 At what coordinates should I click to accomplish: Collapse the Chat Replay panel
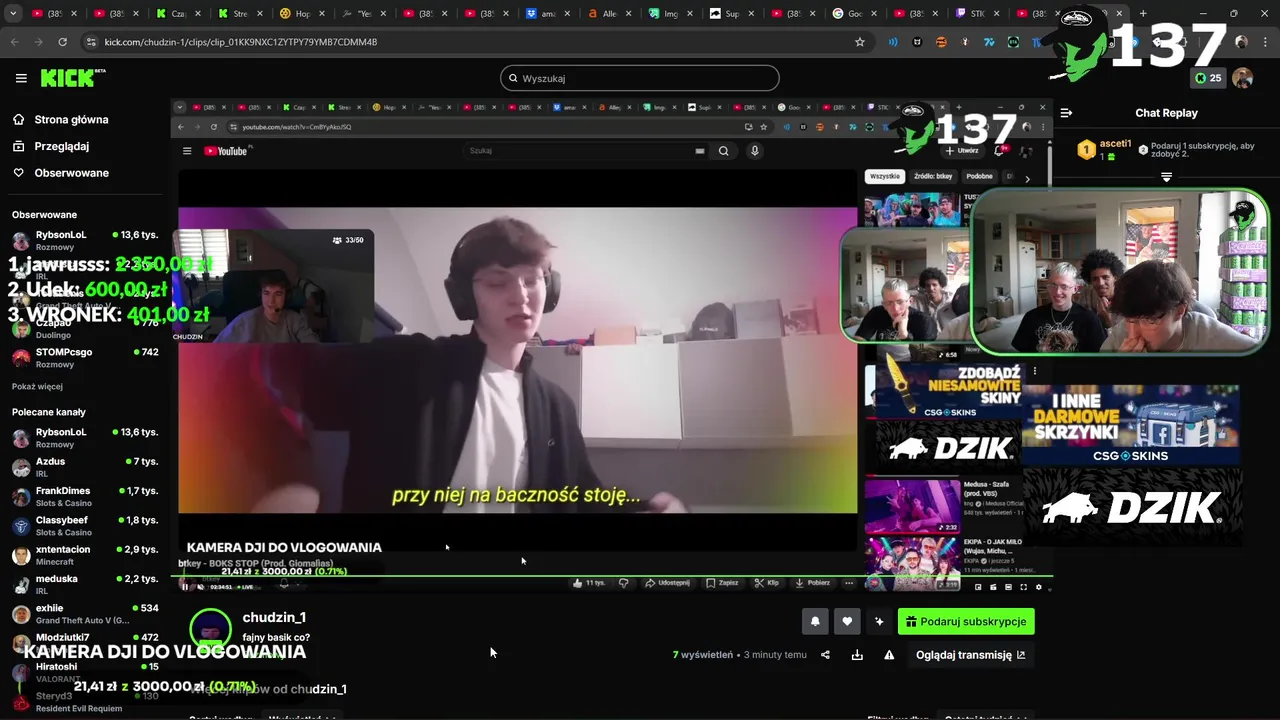(x=1066, y=113)
